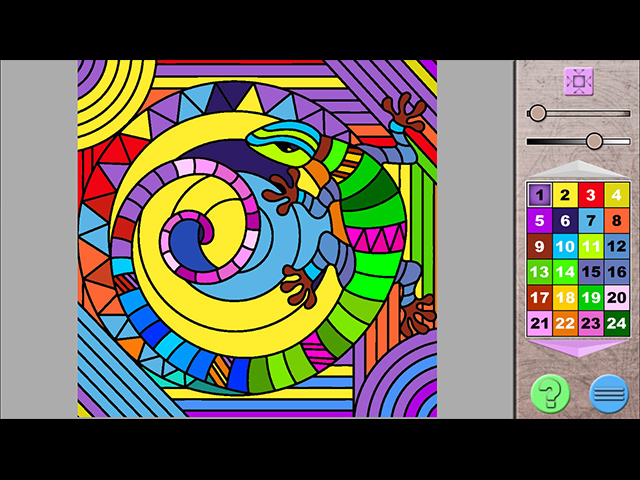Select color number 1 purple swatch
This screenshot has height=480, width=640.
[x=539, y=195]
